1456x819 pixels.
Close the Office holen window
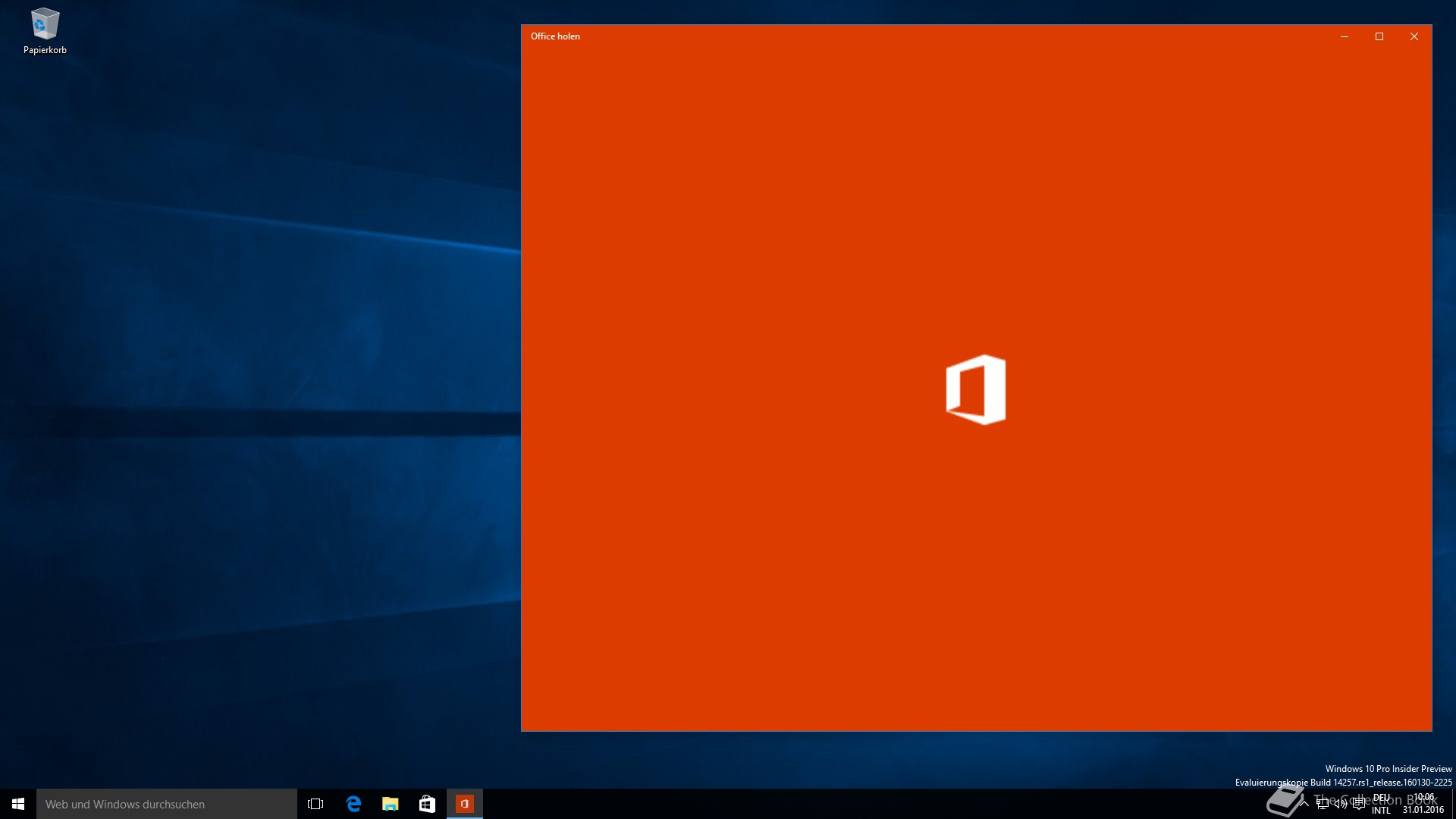tap(1414, 36)
